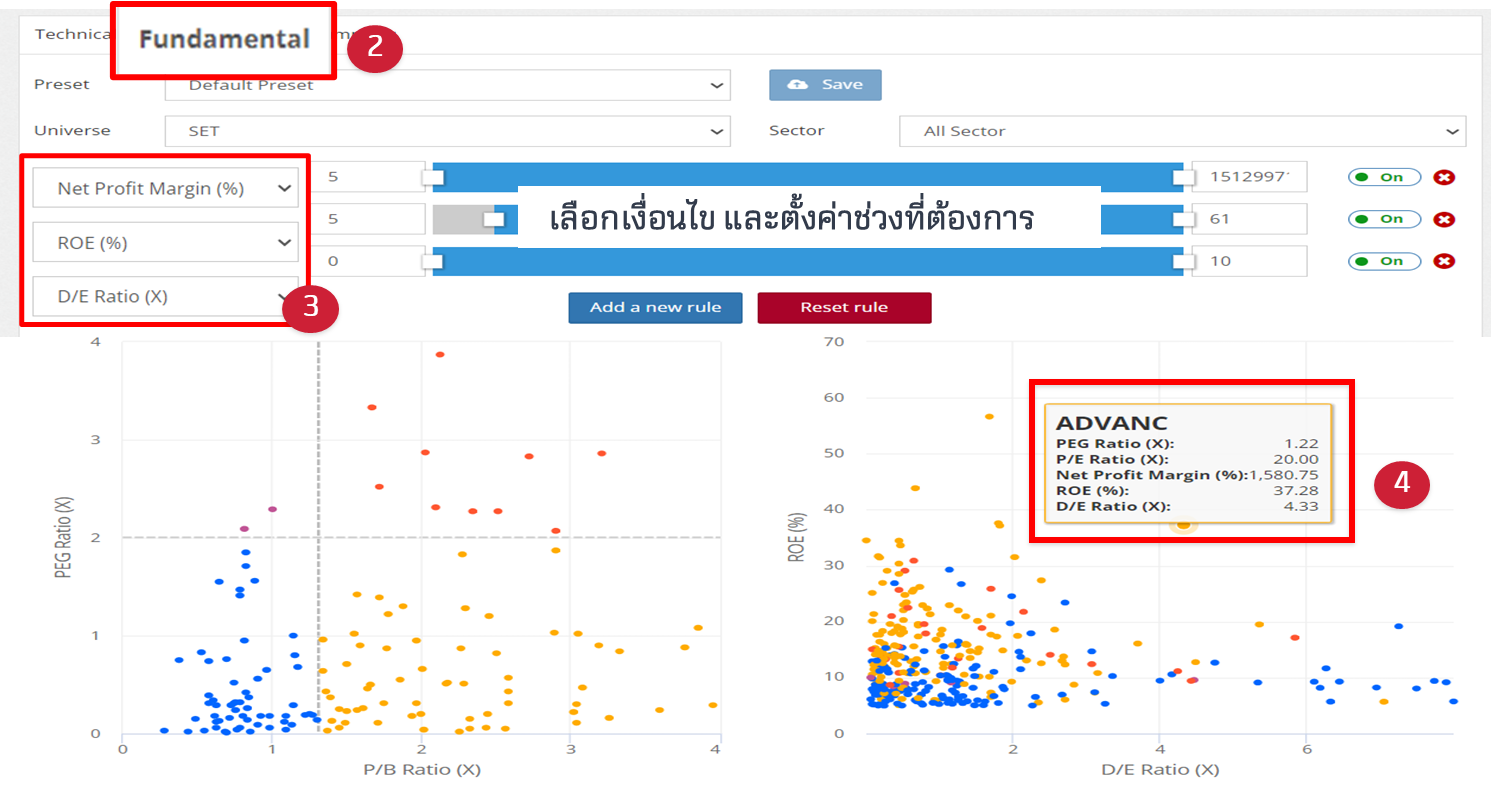Click the D/E Ratio maximum value field
The height and width of the screenshot is (799, 1491).
point(1248,261)
